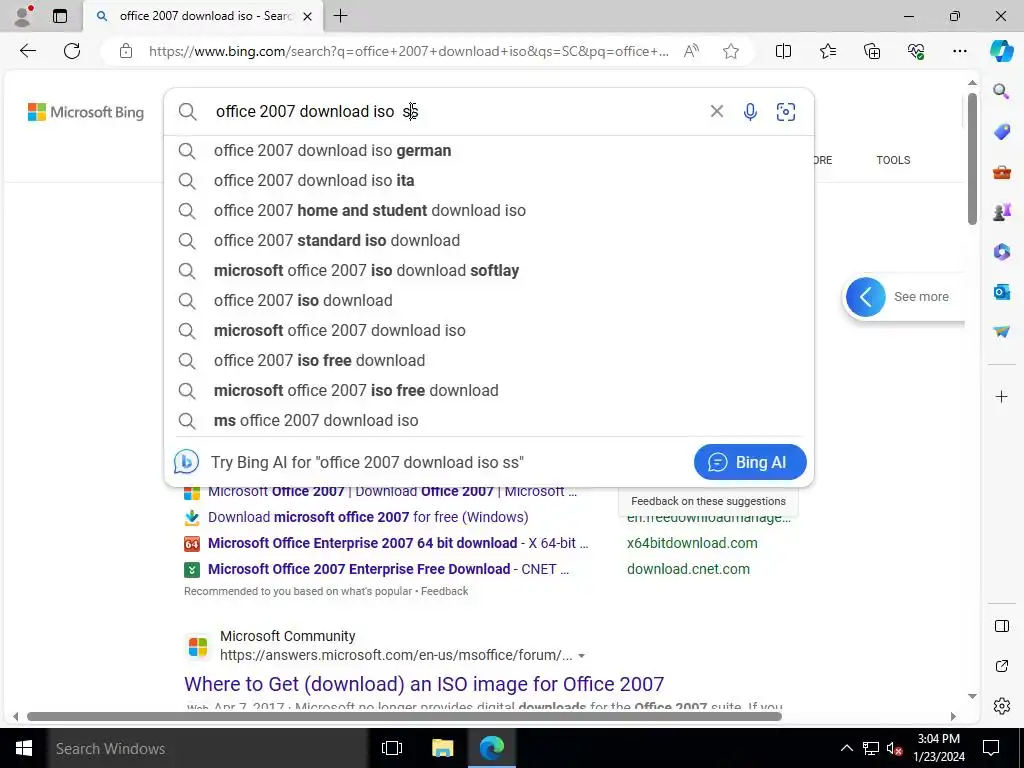
Task: Expand the answers.microsoft.com URL dropdown arrow
Action: pyautogui.click(x=581, y=656)
